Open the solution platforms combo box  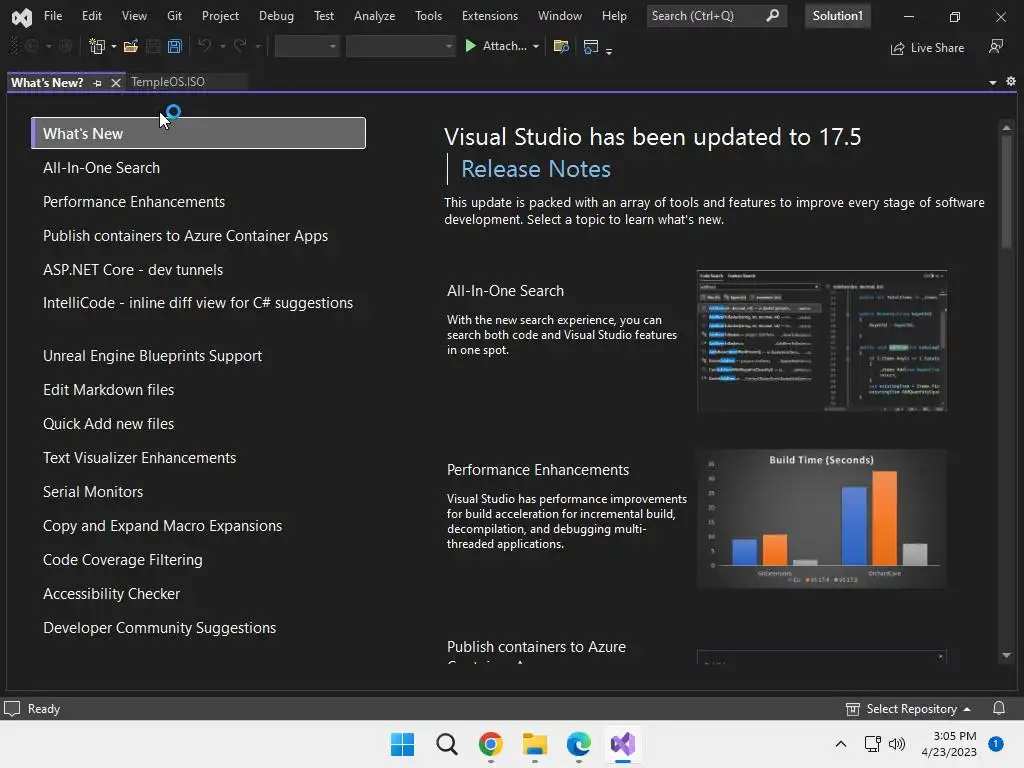pyautogui.click(x=400, y=46)
